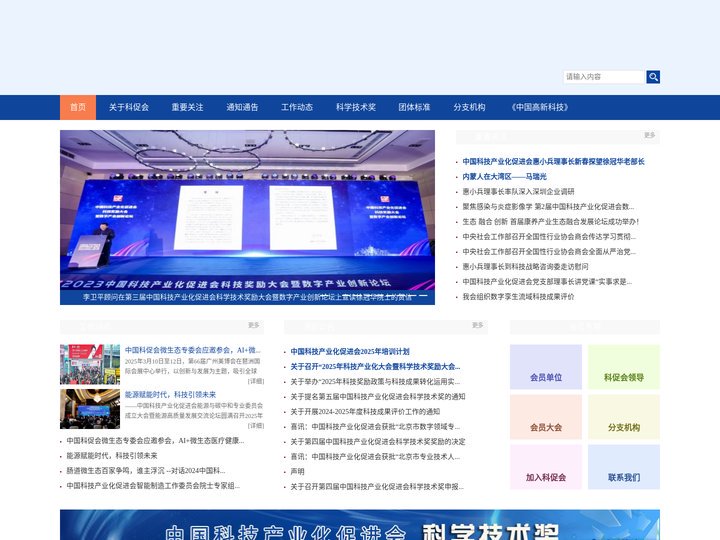Open notice 中国科技产业化促进会2025年培训计划
720x540 pixels.
(x=350, y=352)
